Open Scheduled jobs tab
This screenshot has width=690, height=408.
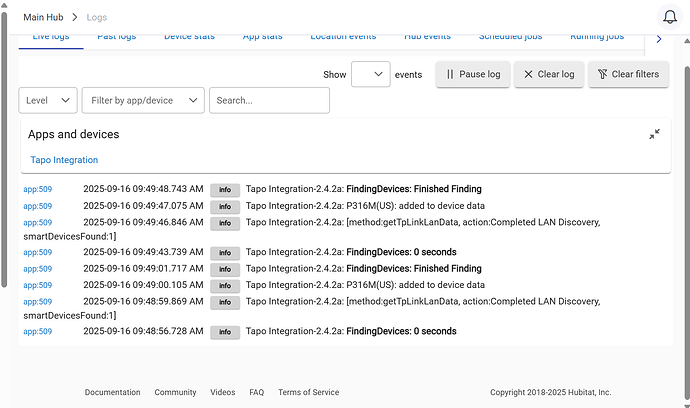point(510,37)
